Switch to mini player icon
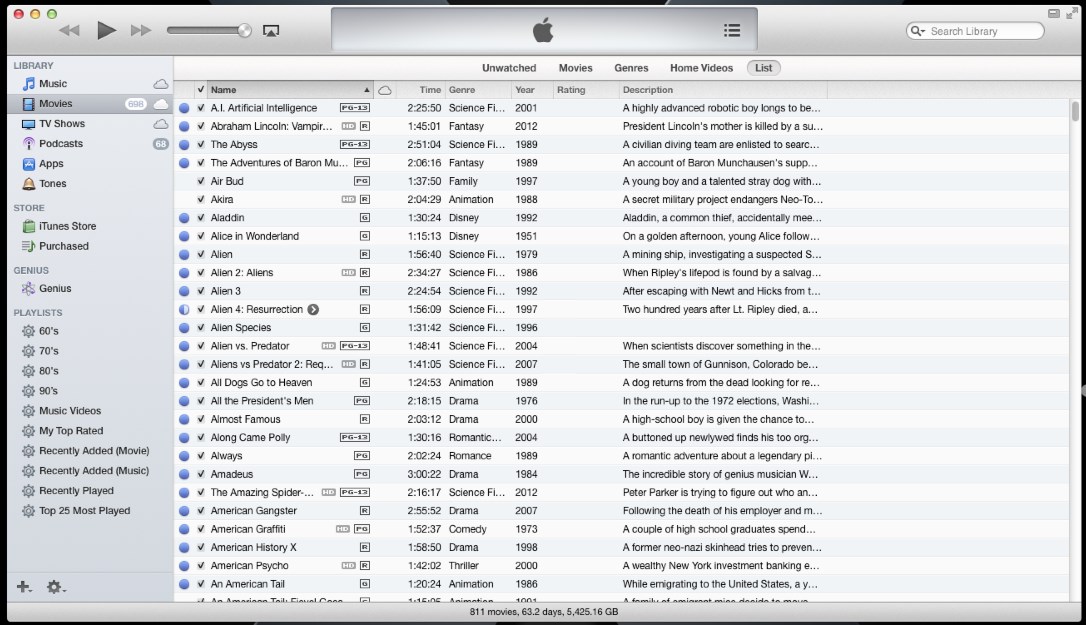This screenshot has height=625, width=1086. click(1053, 13)
